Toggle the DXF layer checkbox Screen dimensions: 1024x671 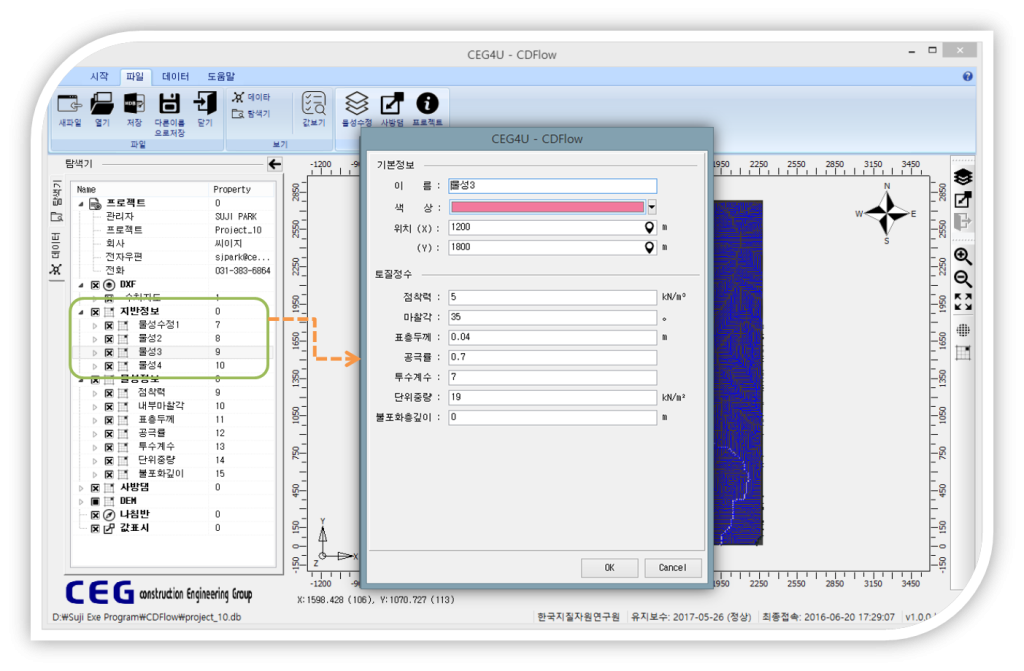coord(95,285)
